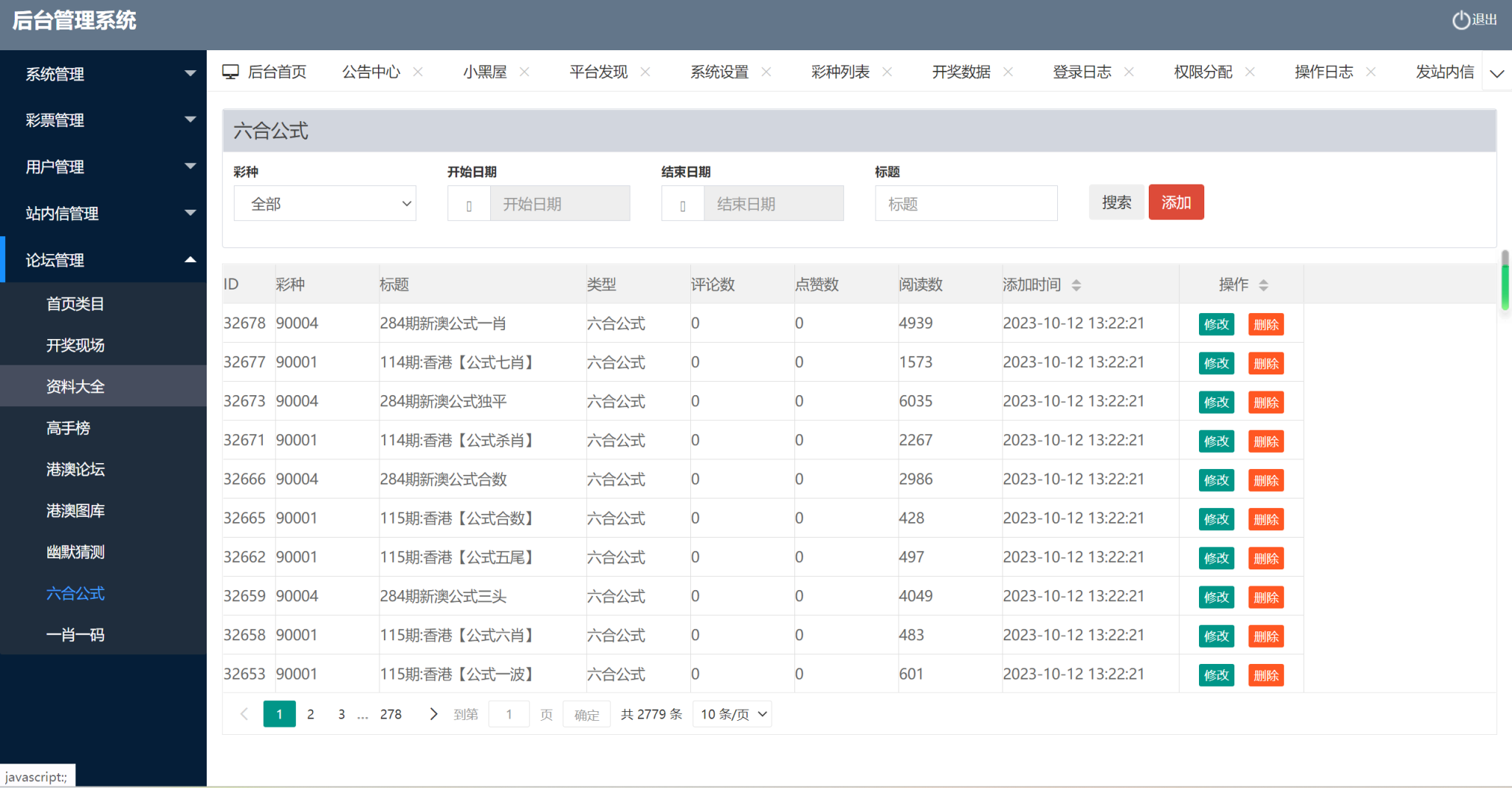This screenshot has width=1512, height=788.
Task: Close the 登录日志 tab
Action: pos(1129,72)
